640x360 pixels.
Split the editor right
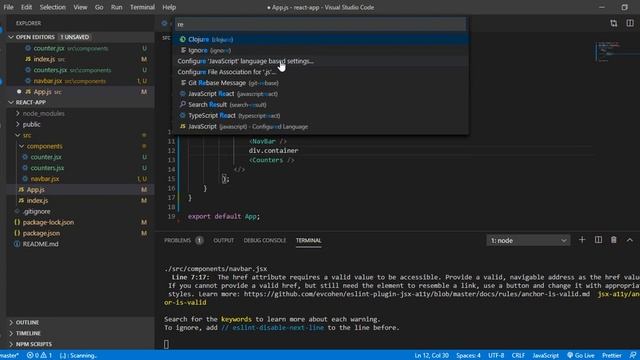pyautogui.click(x=630, y=23)
